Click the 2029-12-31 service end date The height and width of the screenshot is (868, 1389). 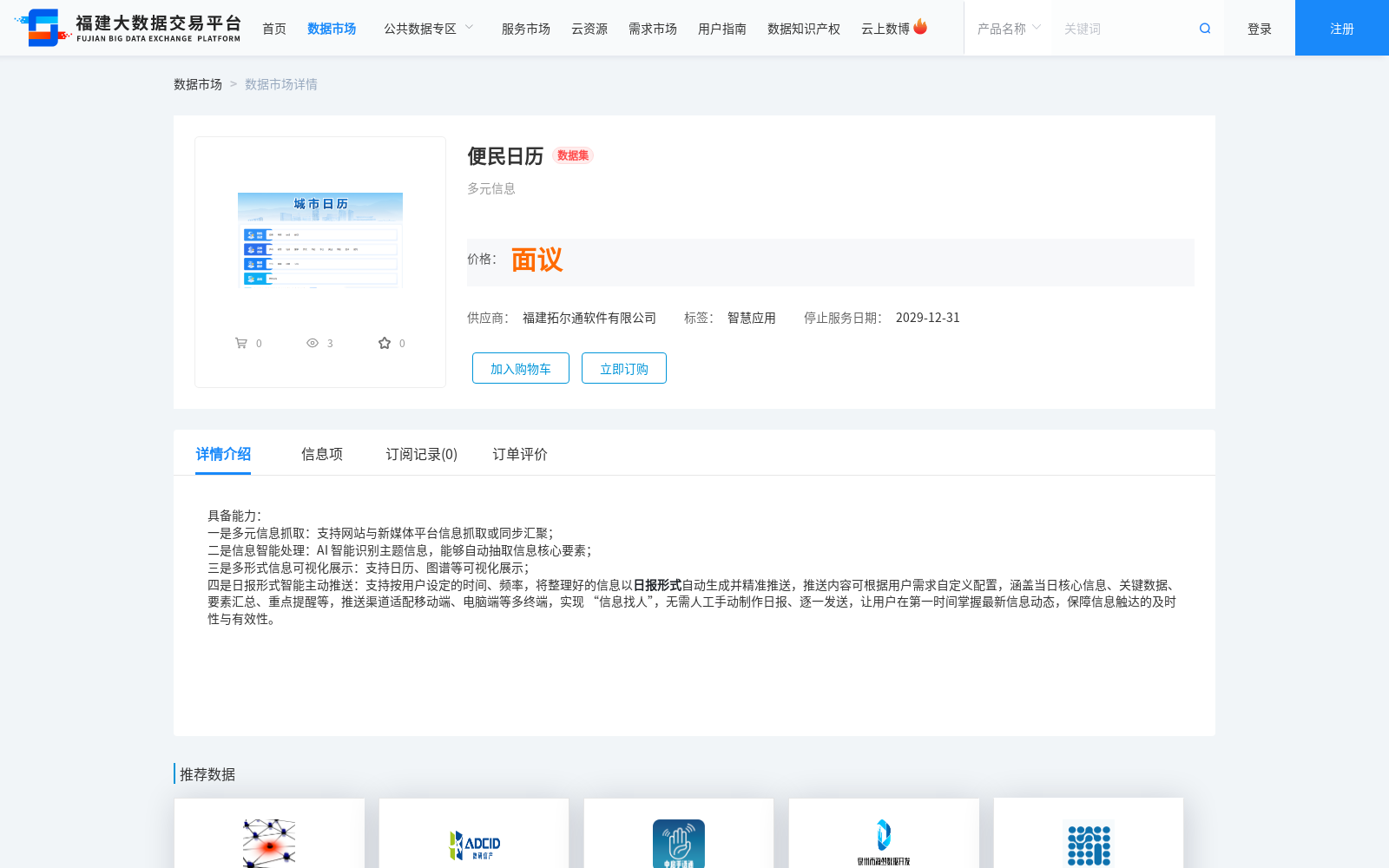click(928, 318)
